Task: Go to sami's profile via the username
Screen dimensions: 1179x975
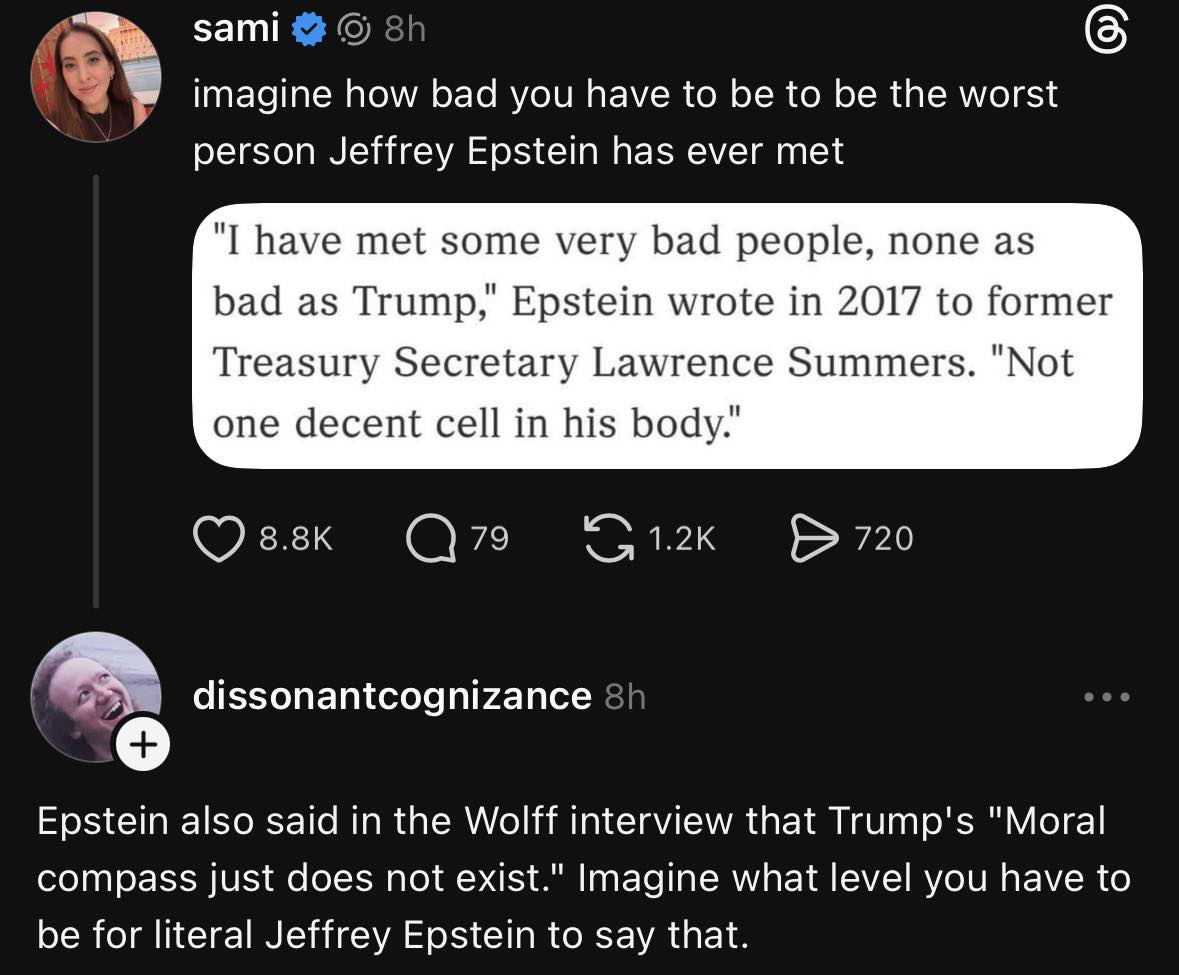Action: tap(235, 30)
